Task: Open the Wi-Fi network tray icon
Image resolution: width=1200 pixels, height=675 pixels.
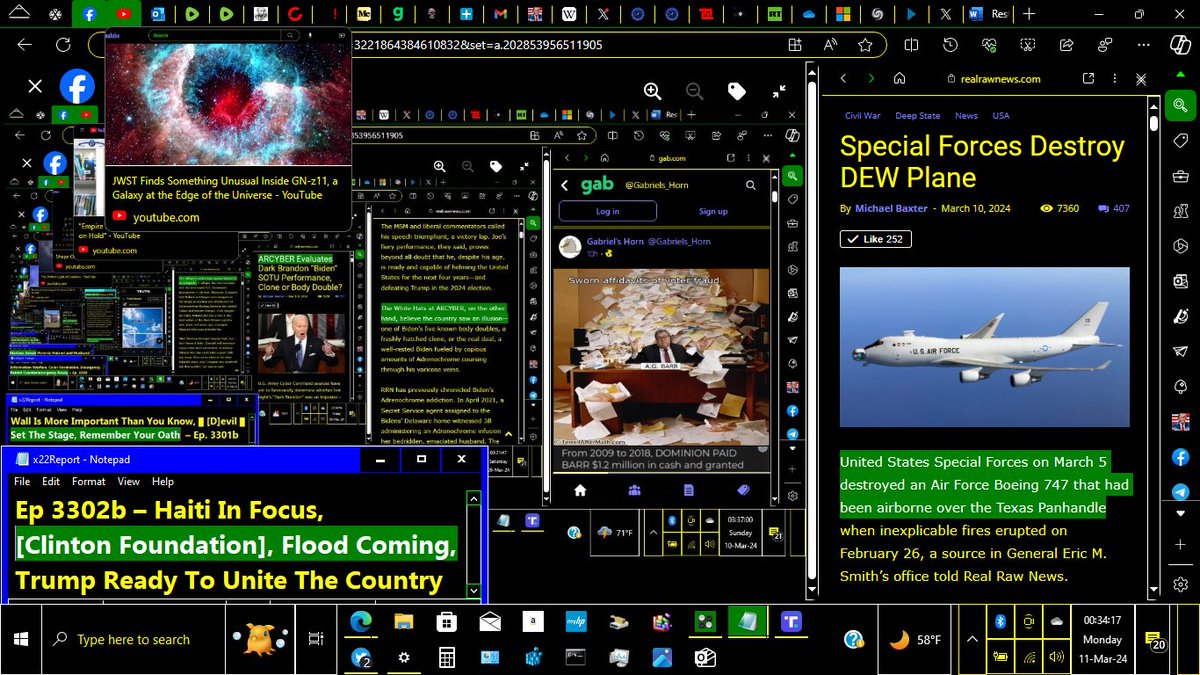Action: 1028,657
